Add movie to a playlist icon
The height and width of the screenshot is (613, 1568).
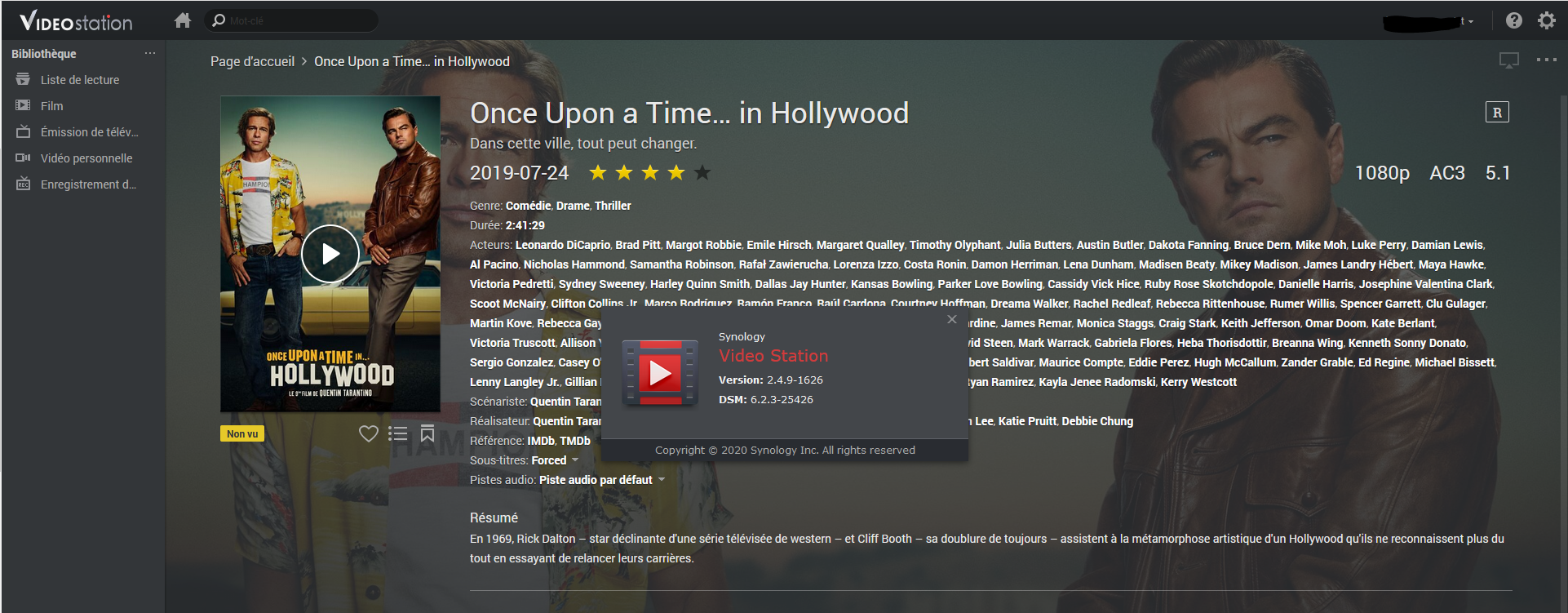[x=398, y=433]
